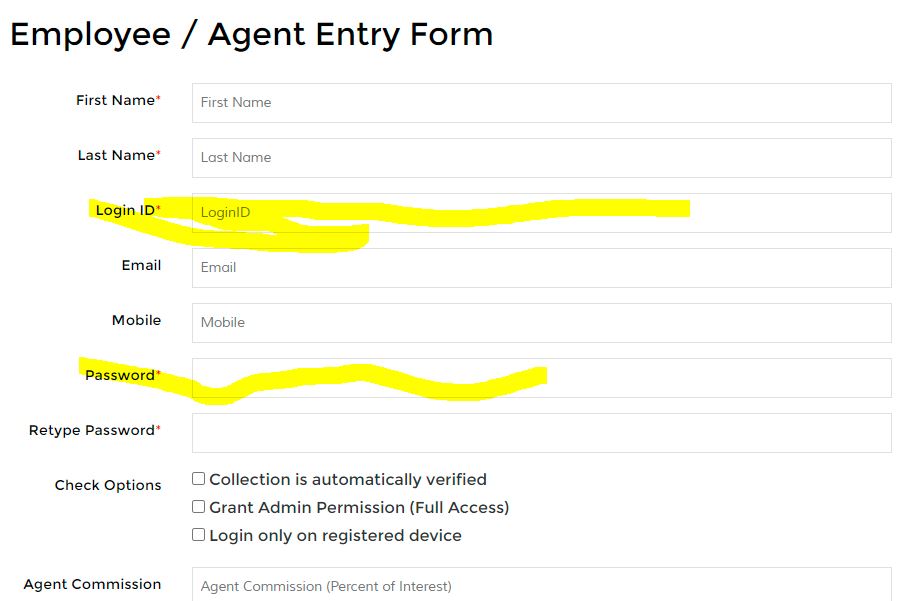Click the Agent Commission percent input
This screenshot has width=904, height=601.
[541, 584]
